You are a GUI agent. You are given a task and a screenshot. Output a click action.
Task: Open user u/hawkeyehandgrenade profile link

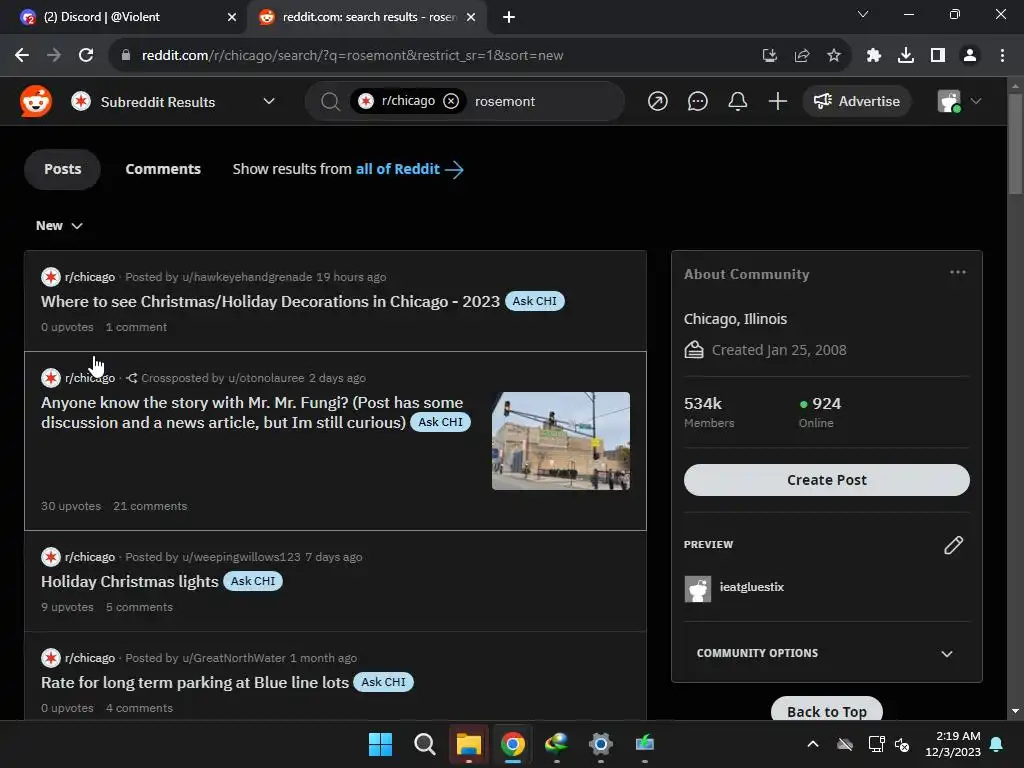coord(247,277)
